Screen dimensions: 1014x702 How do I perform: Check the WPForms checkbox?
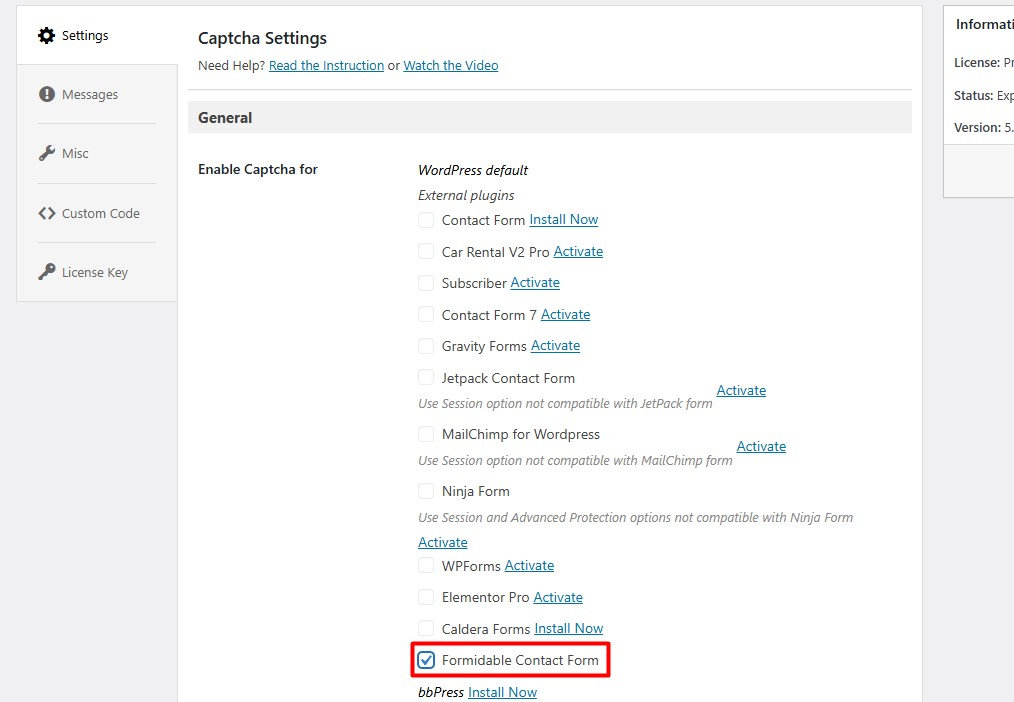click(x=426, y=566)
